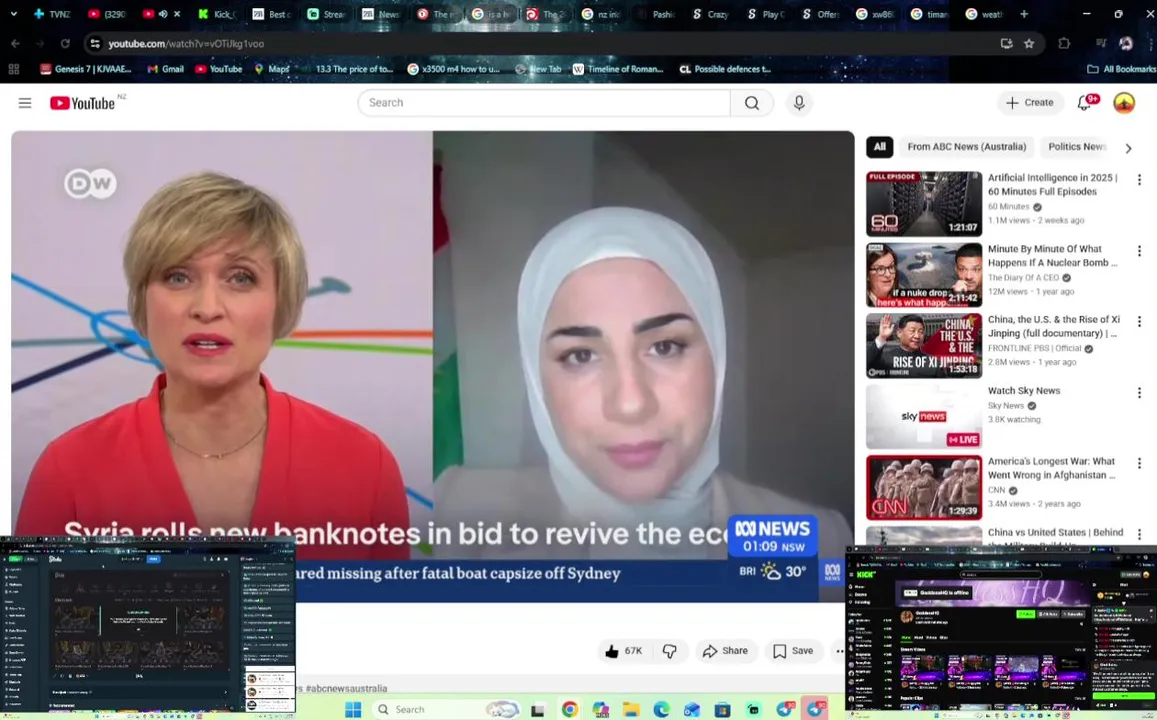Open more actions beside Save

coord(839,651)
